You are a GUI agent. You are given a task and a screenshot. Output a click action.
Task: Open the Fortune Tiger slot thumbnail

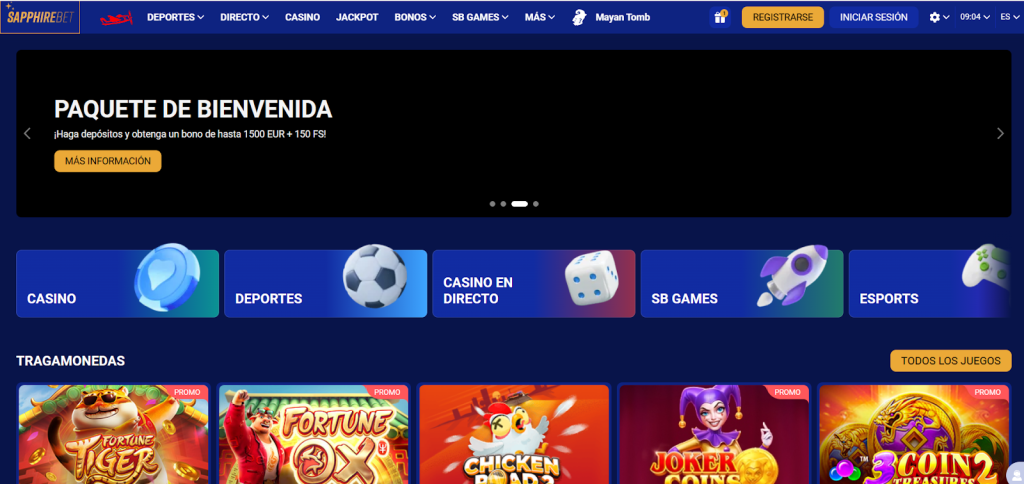114,434
